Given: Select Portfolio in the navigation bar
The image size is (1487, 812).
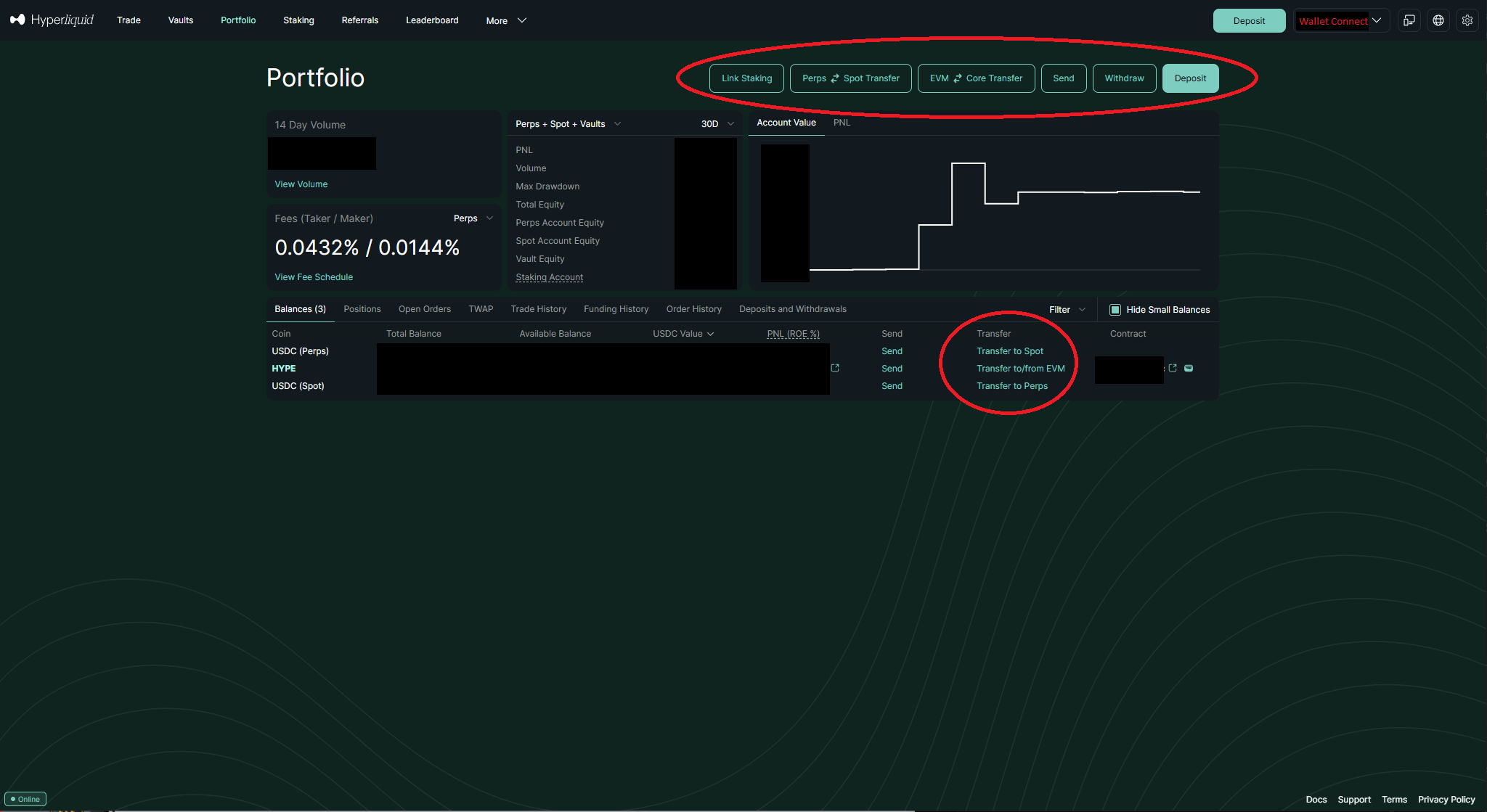Looking at the screenshot, I should tap(238, 20).
